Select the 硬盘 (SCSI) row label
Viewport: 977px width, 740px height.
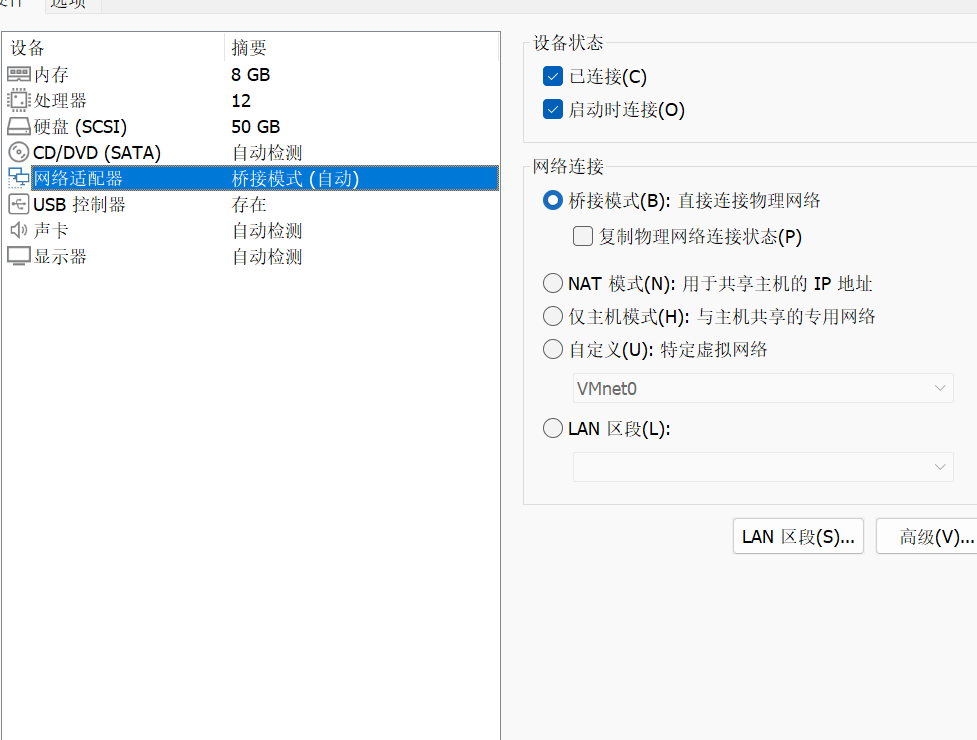(x=80, y=126)
